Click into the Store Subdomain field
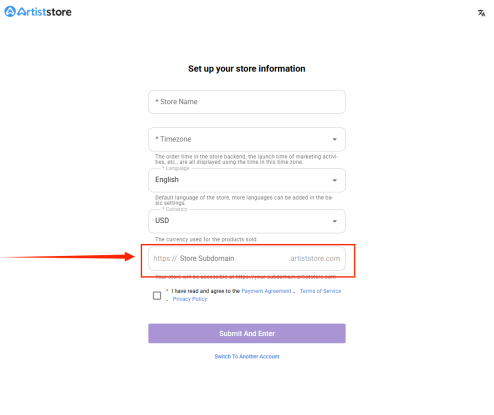The width and height of the screenshot is (494, 415). point(247,259)
